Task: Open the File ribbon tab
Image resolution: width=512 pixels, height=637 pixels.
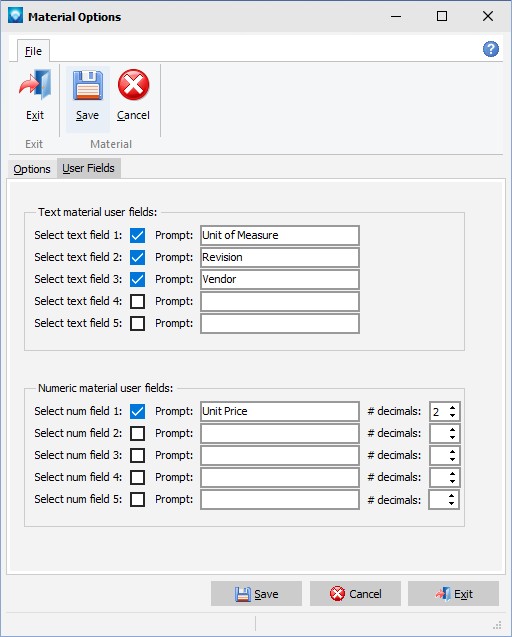Action: (33, 51)
